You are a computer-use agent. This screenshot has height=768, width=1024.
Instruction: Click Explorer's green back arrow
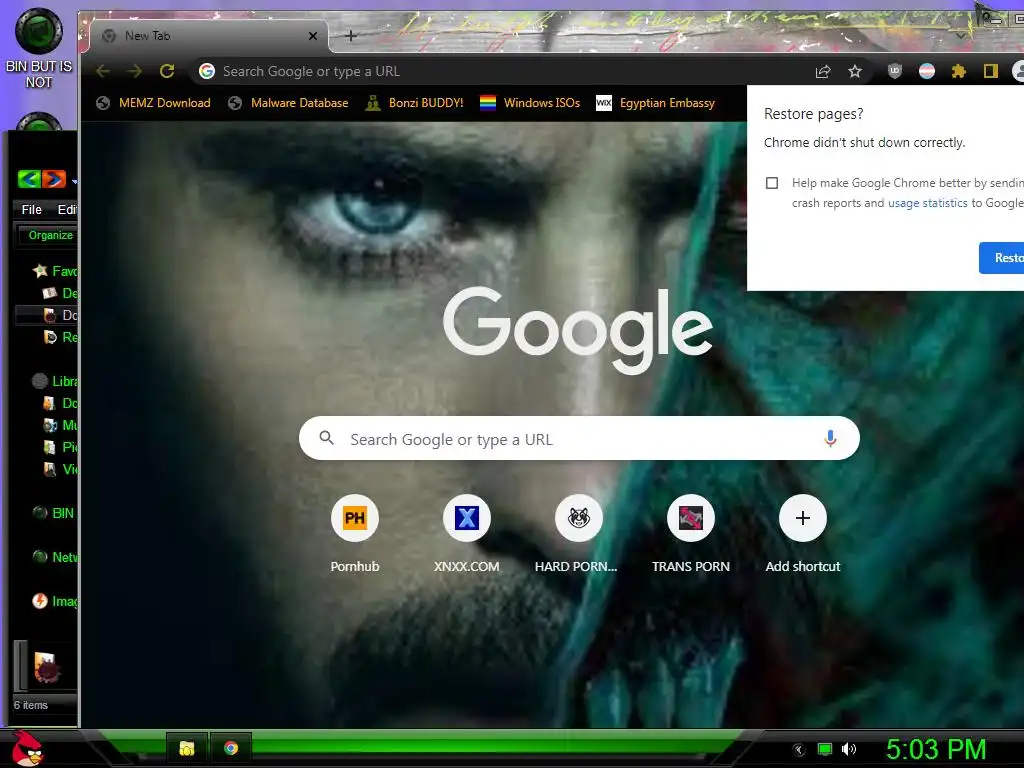coord(29,179)
